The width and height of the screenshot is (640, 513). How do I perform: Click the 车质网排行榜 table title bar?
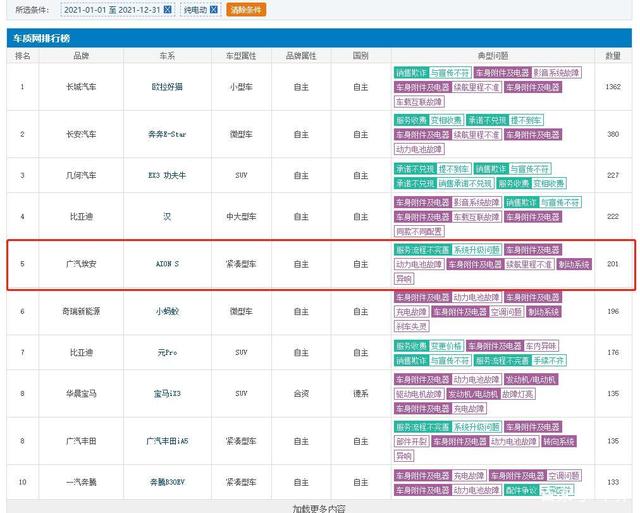coord(319,38)
